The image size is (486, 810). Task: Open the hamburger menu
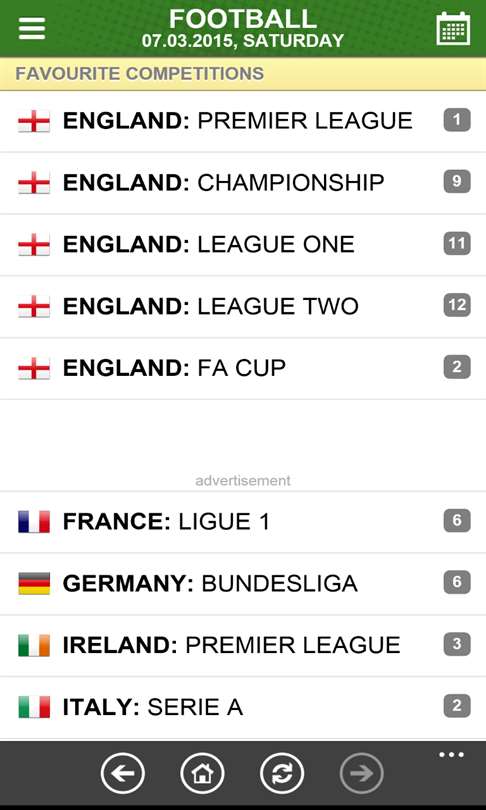32,28
